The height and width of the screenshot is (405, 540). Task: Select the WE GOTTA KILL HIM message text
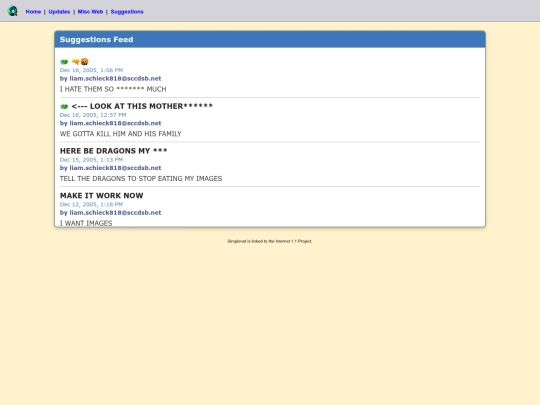tap(121, 134)
